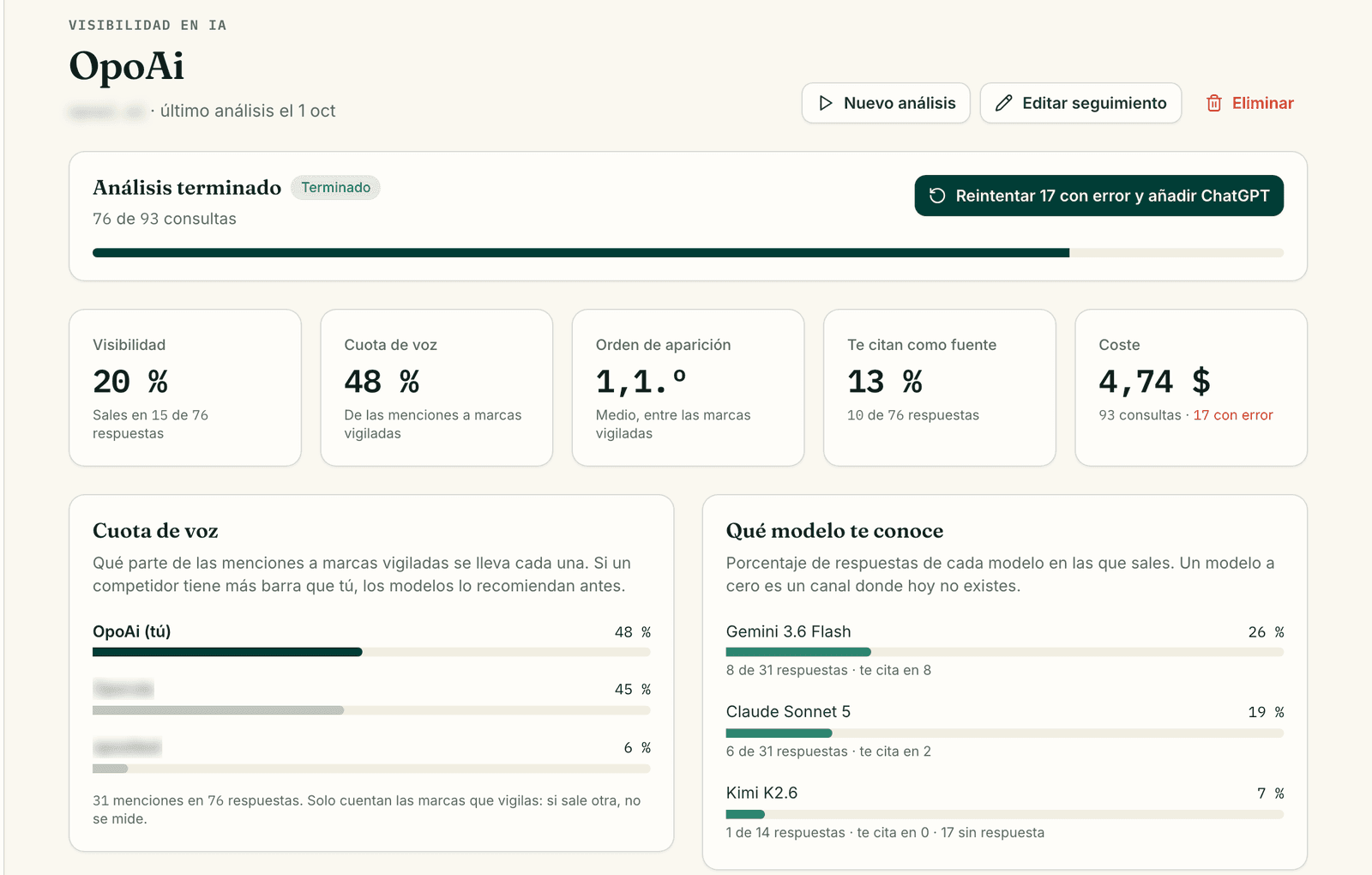
Task: Click the 'Qué modelo te conoce' heading
Action: pos(834,531)
